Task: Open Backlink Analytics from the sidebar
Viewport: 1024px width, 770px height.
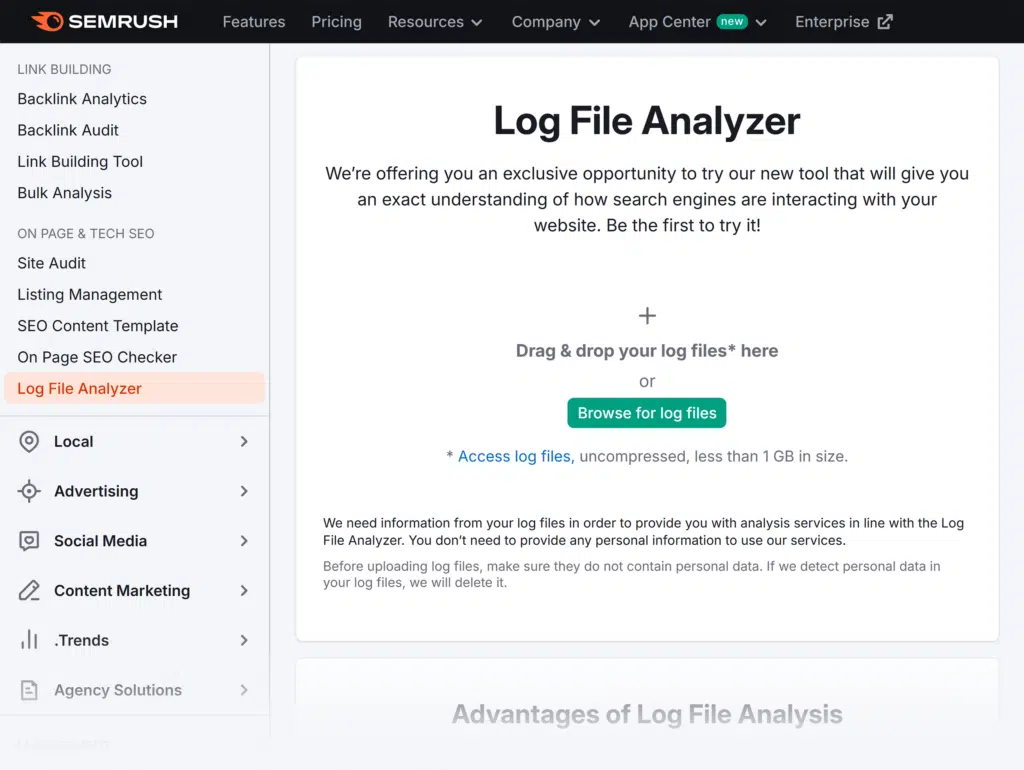Action: pyautogui.click(x=82, y=99)
